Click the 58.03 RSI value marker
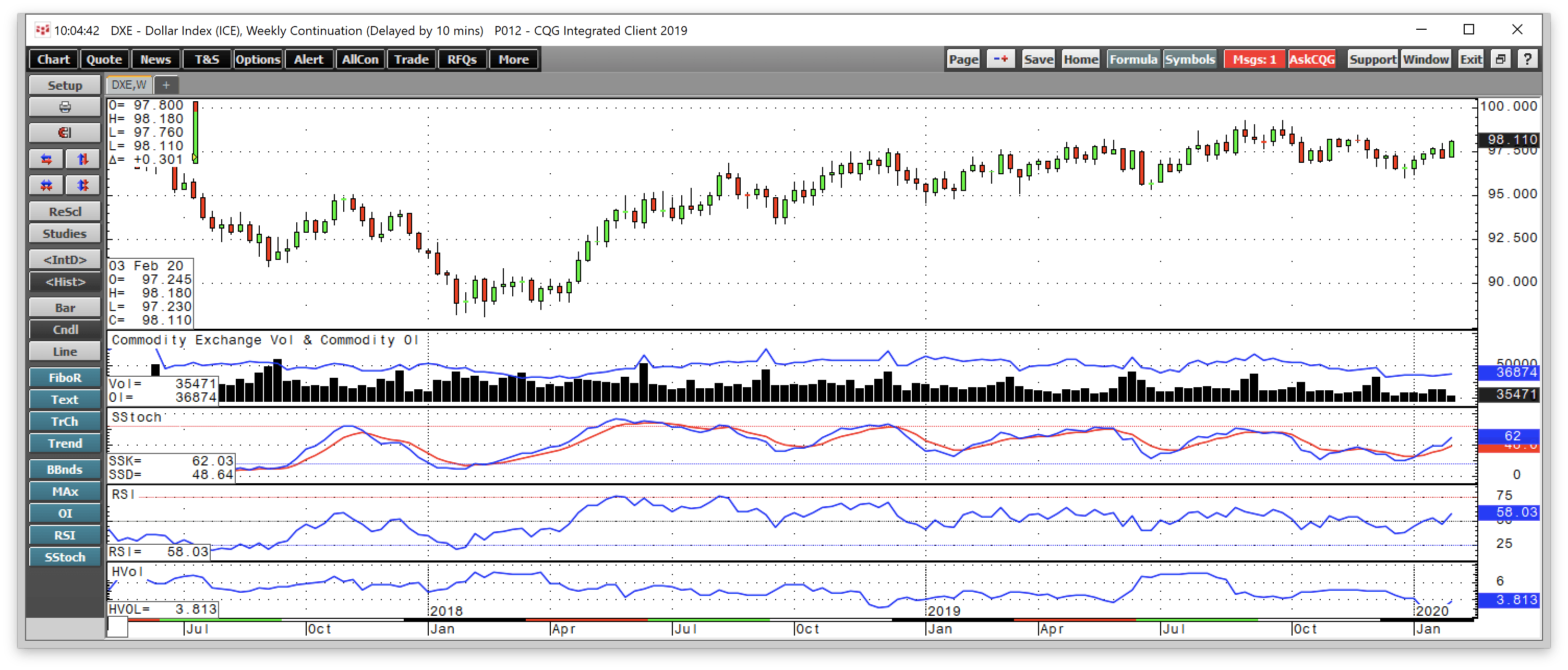Viewport: 1568px width, 670px height. click(x=1509, y=512)
